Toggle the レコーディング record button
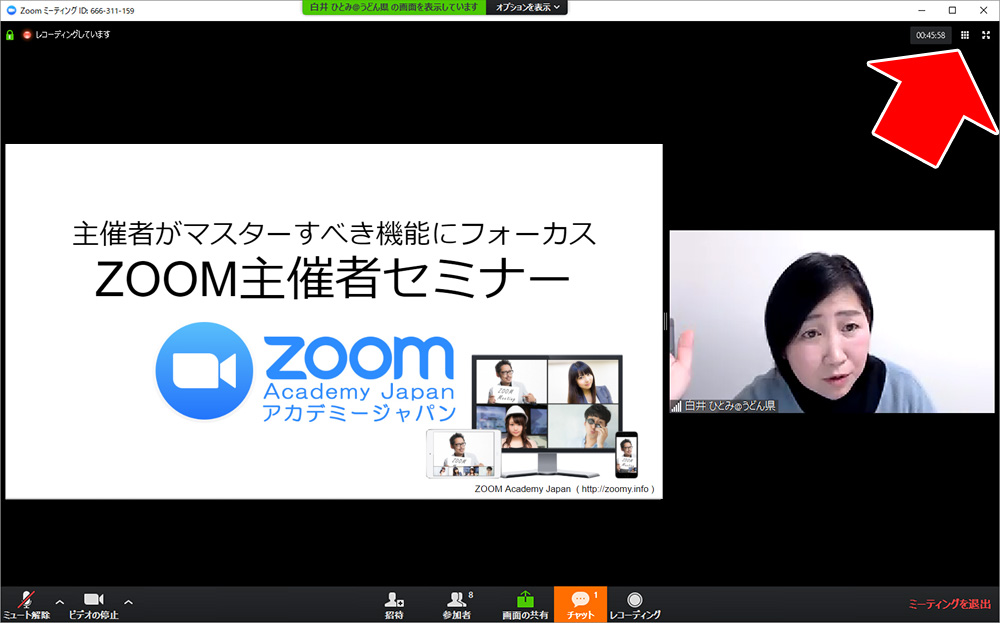Image resolution: width=1000 pixels, height=623 pixels. (x=634, y=603)
